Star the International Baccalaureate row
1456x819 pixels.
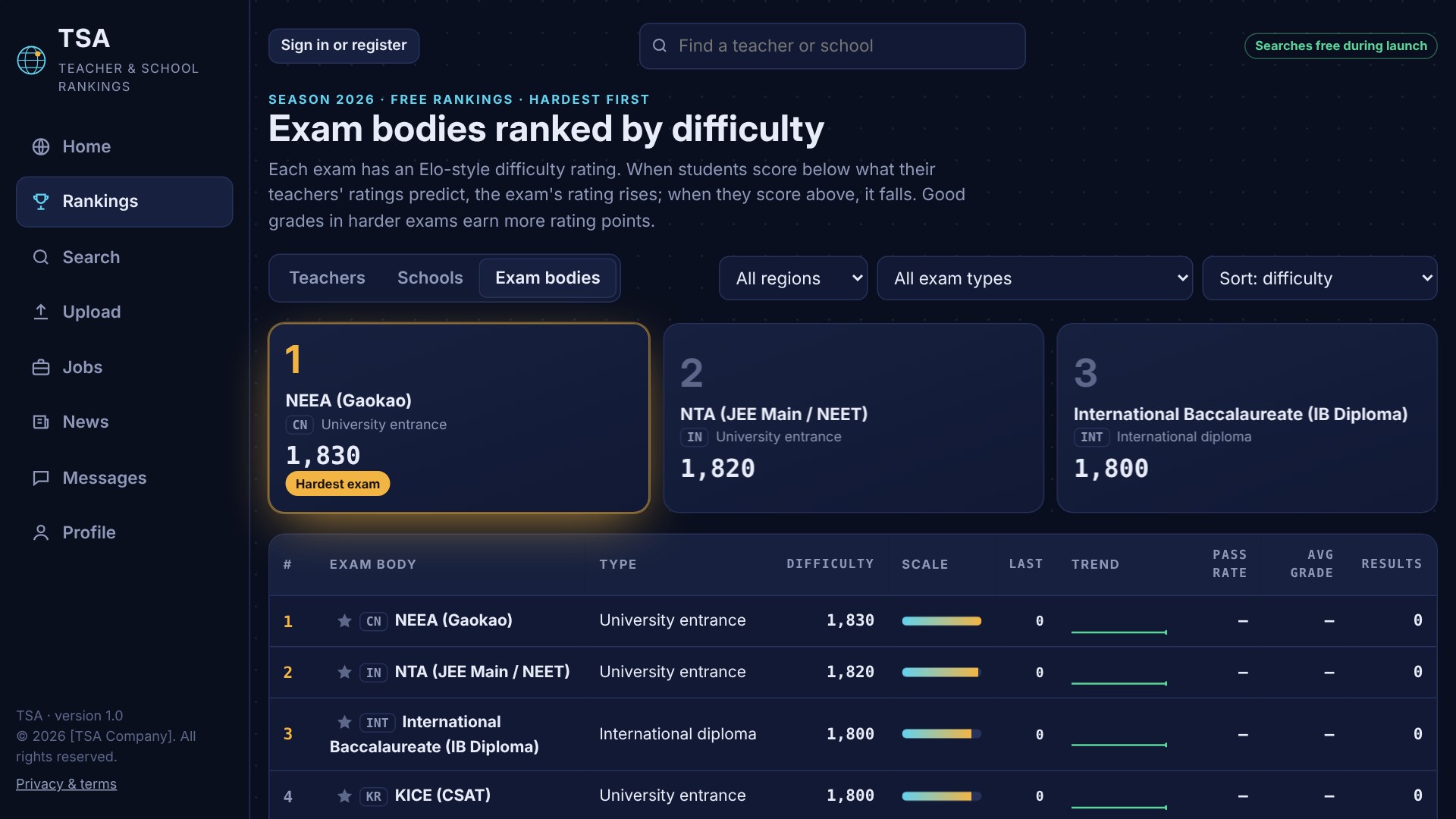(344, 722)
